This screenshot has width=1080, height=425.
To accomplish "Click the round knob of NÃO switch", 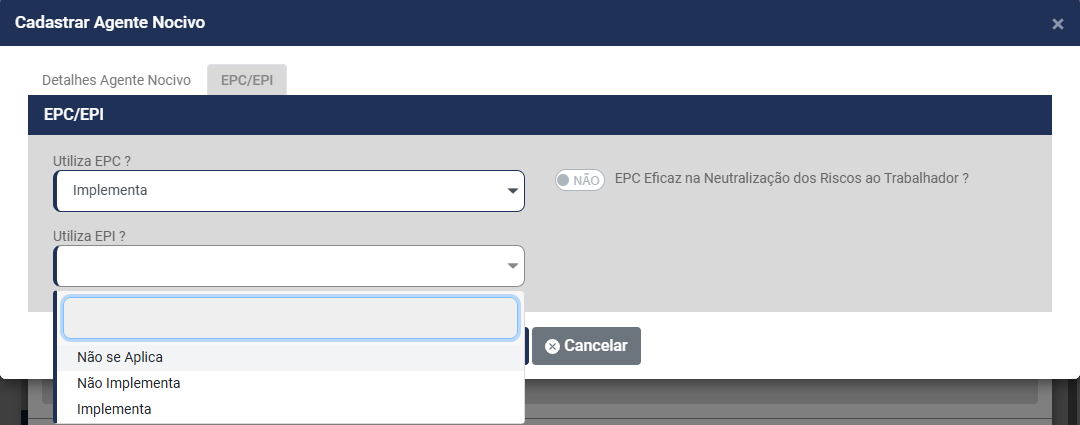I will (564, 180).
